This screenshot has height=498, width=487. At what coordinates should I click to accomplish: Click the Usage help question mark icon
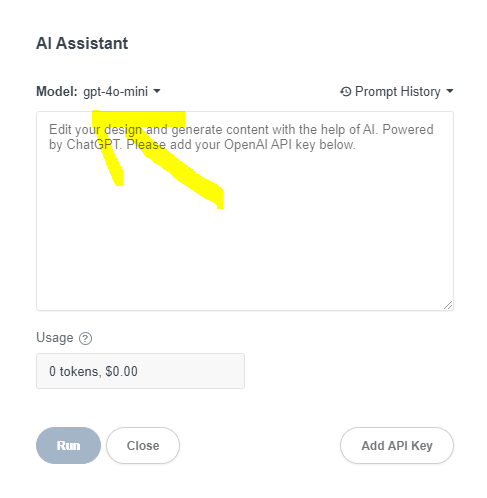pyautogui.click(x=85, y=338)
